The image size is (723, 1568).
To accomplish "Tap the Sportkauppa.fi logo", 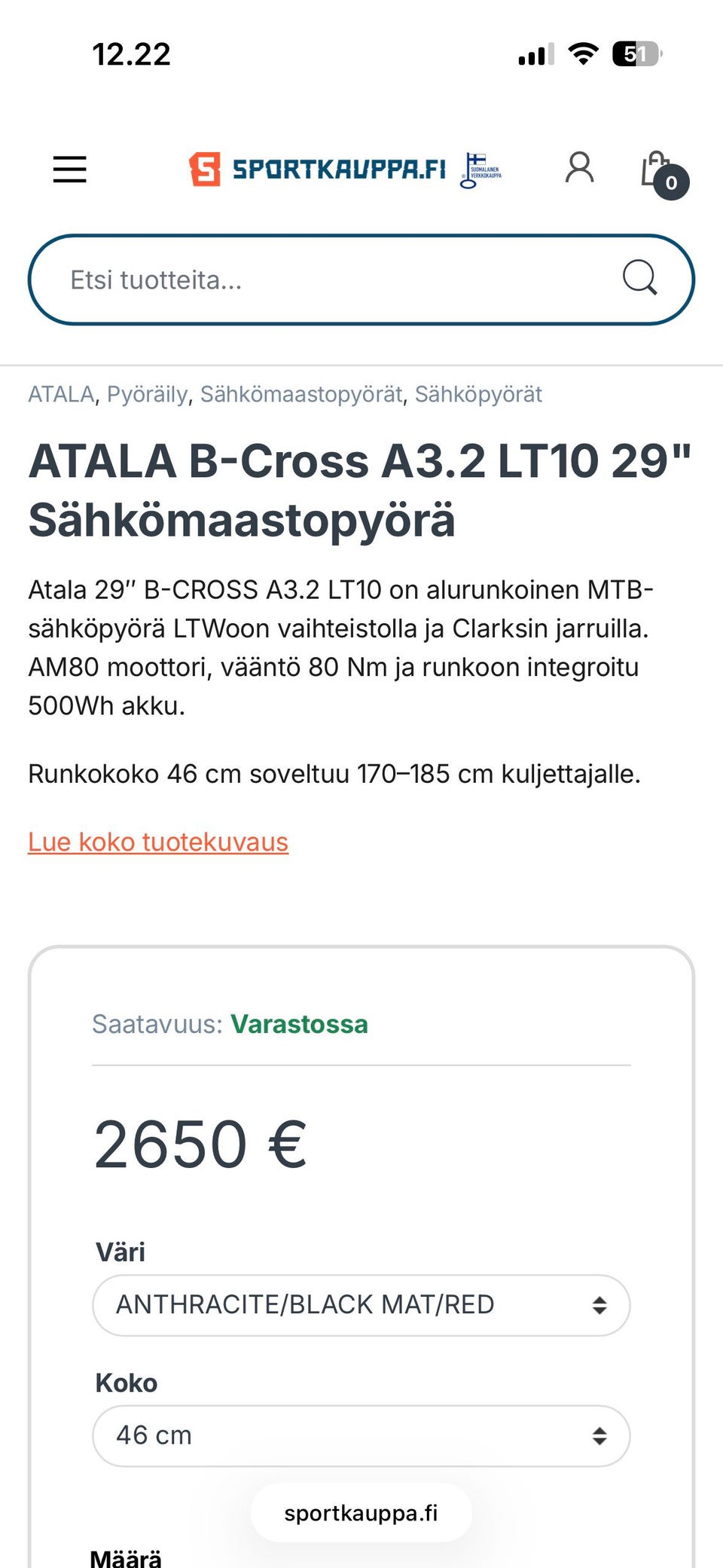I will pos(318,169).
